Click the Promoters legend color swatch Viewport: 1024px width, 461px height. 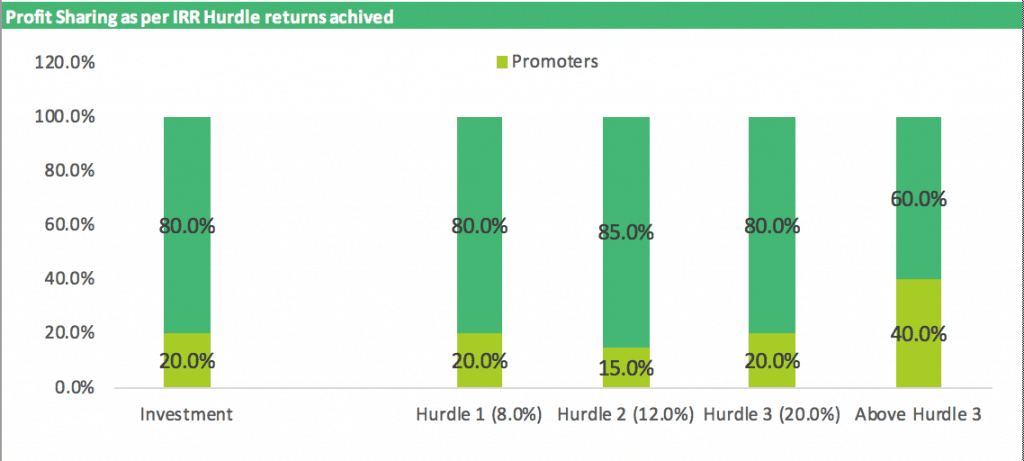click(502, 63)
